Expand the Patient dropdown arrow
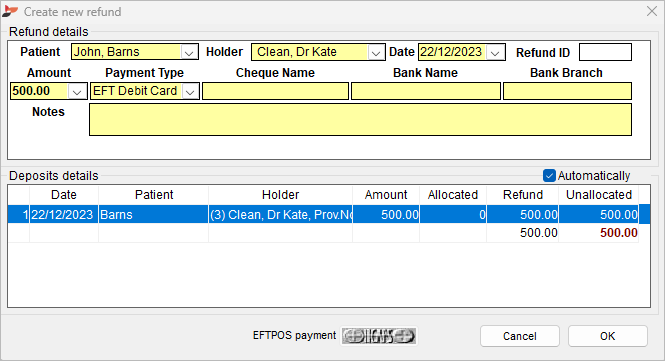 (x=189, y=53)
